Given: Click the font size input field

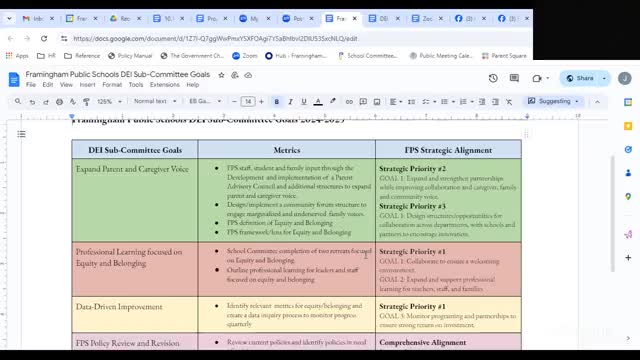Looking at the screenshot, I should [x=248, y=102].
